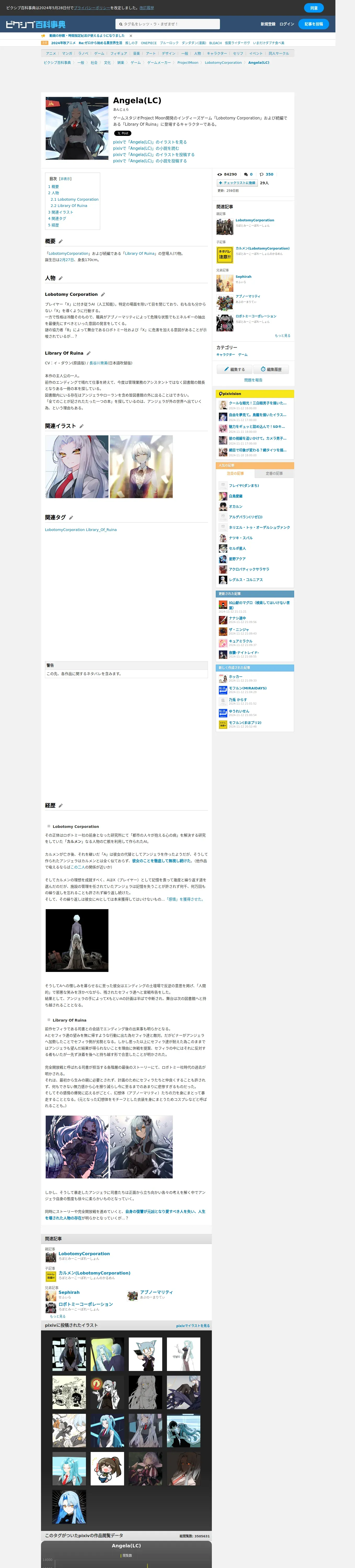Click the comment bubble icon showing 0

click(246, 175)
